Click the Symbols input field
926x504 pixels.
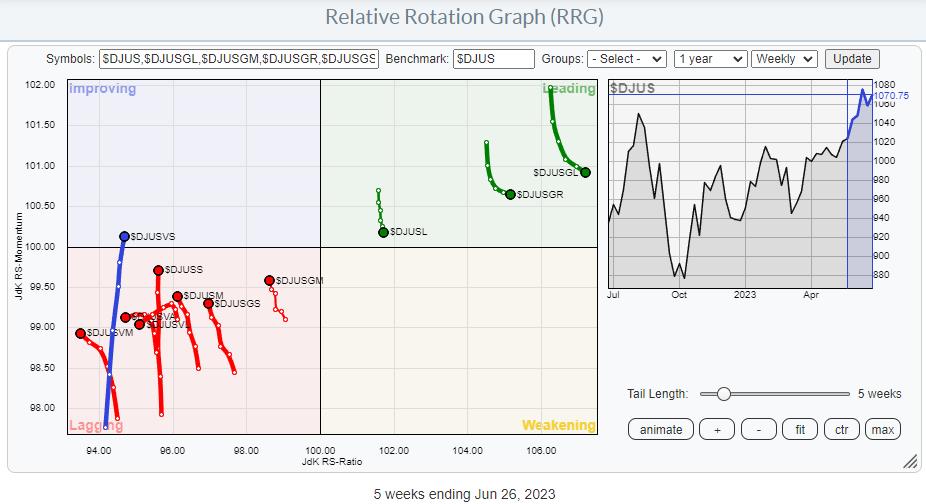pyautogui.click(x=239, y=59)
